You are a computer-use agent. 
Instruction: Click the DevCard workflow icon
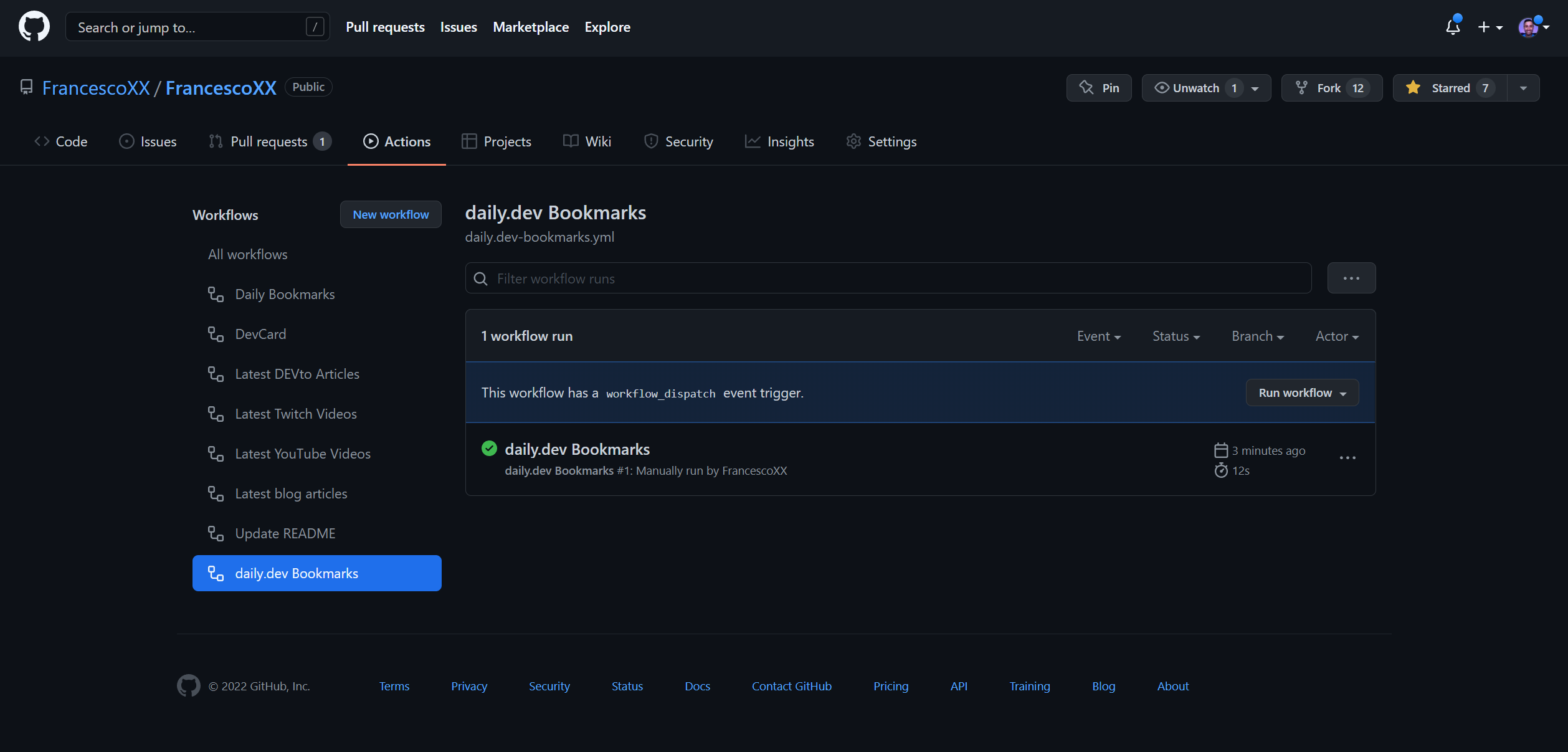point(216,334)
